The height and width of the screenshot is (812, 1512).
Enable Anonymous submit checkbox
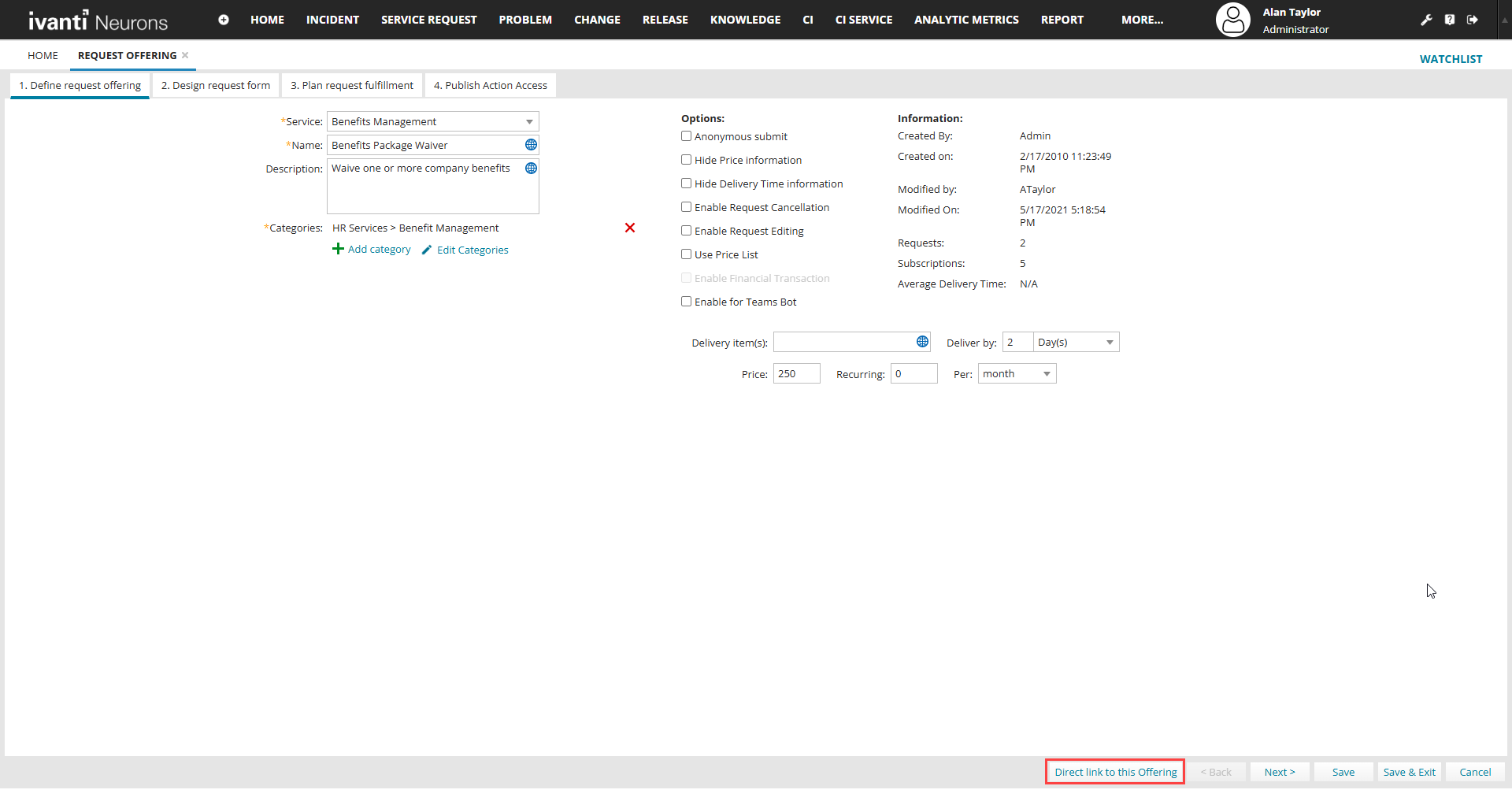point(687,136)
